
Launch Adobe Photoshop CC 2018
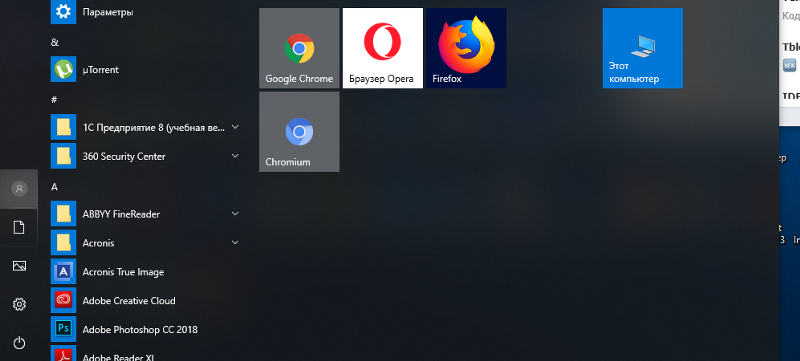click(x=145, y=329)
